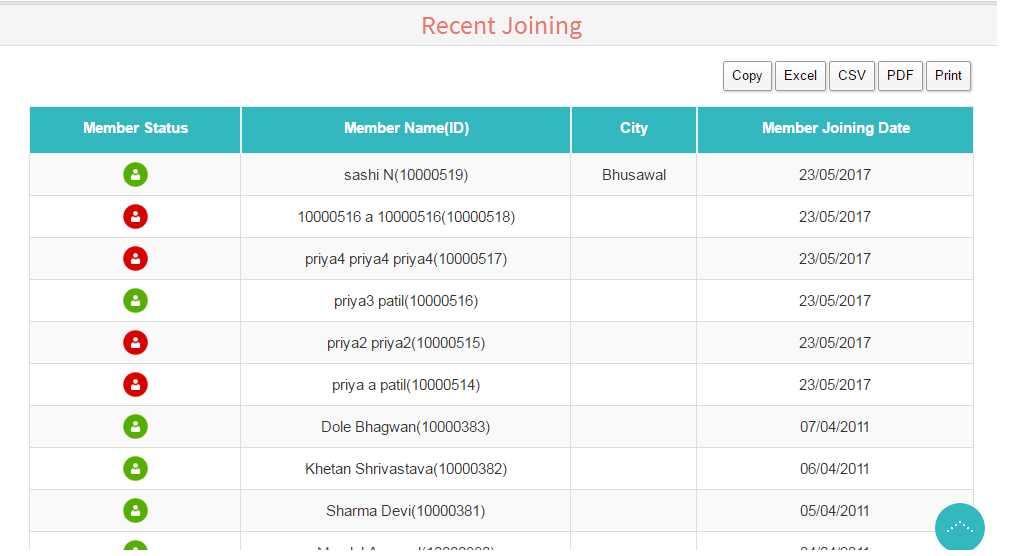Click green status icon for Khetan Shrivastava
The image size is (1011, 556).
tap(136, 469)
